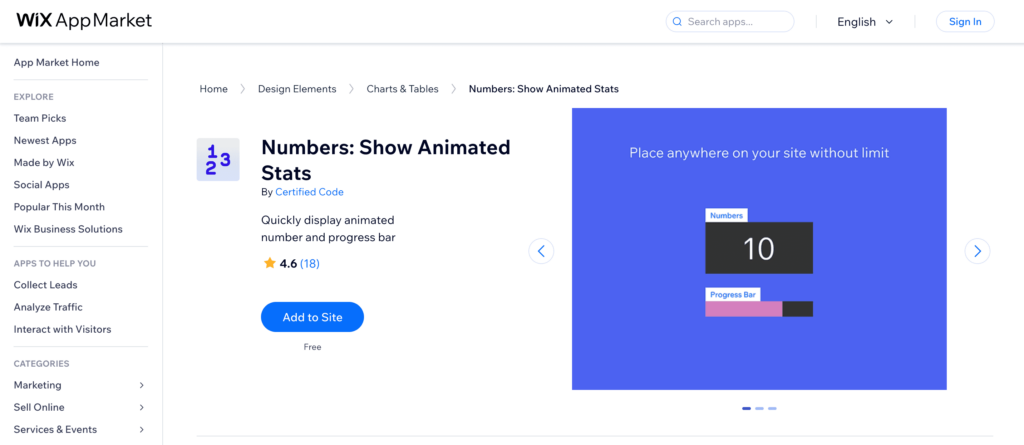Open App Market Home in sidebar
Screen dimensions: 1024x445
pos(56,63)
